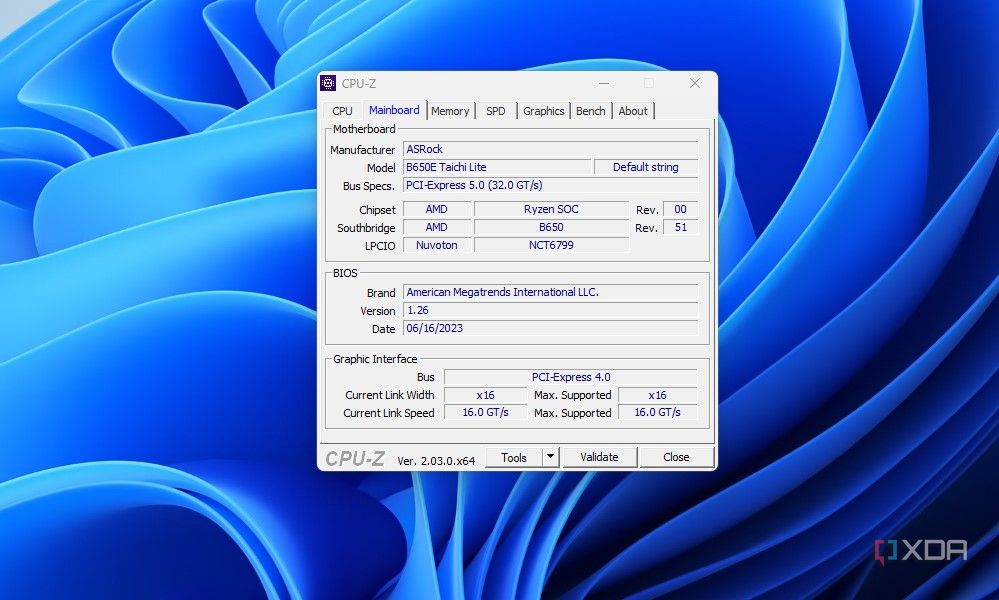999x600 pixels.
Task: Open the Memory tab
Action: pos(450,111)
